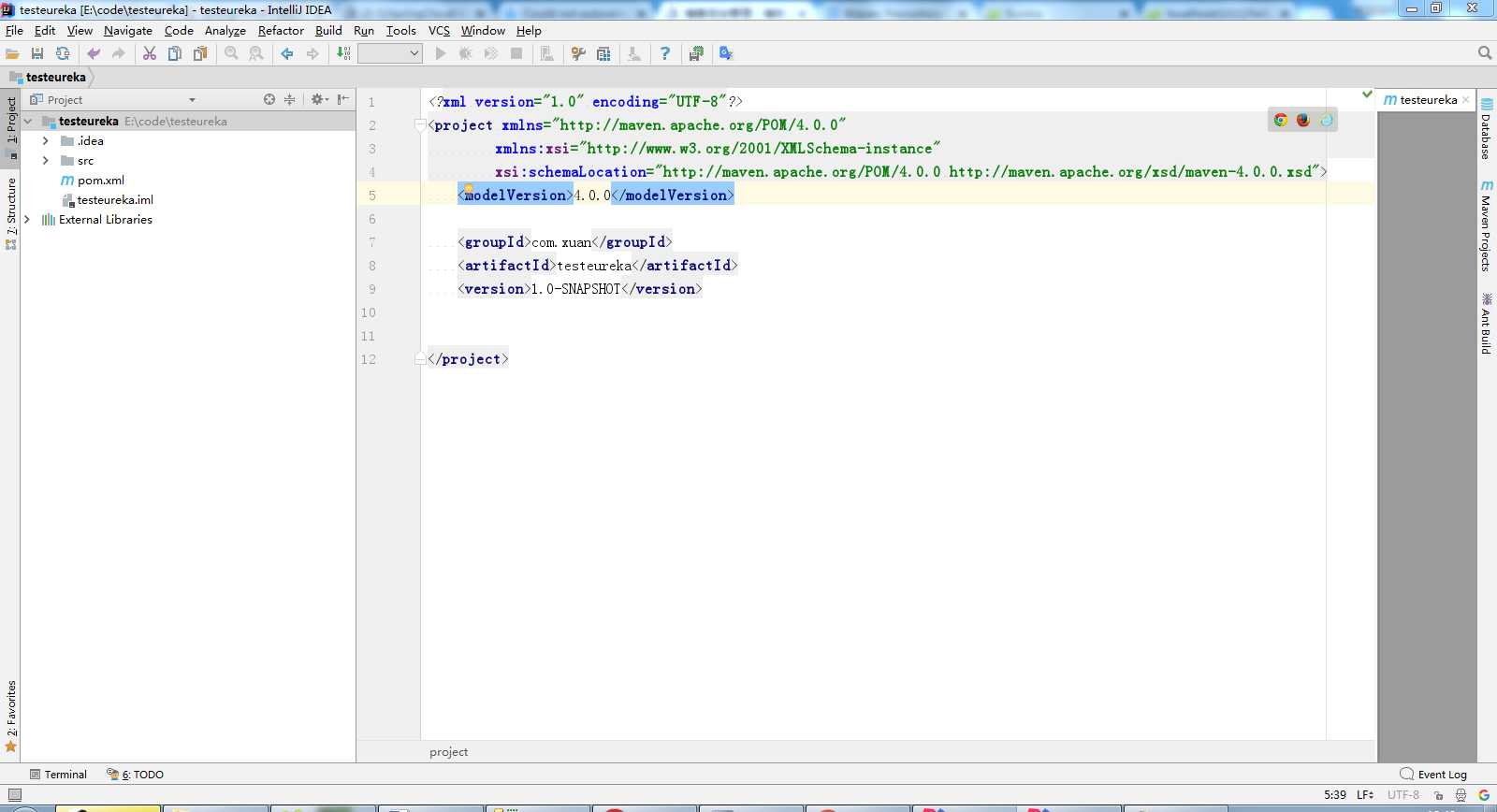Expand the src folder

coord(45,161)
